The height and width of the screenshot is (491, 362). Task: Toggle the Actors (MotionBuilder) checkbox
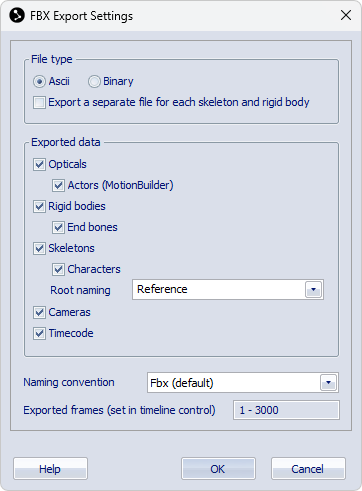[58, 185]
